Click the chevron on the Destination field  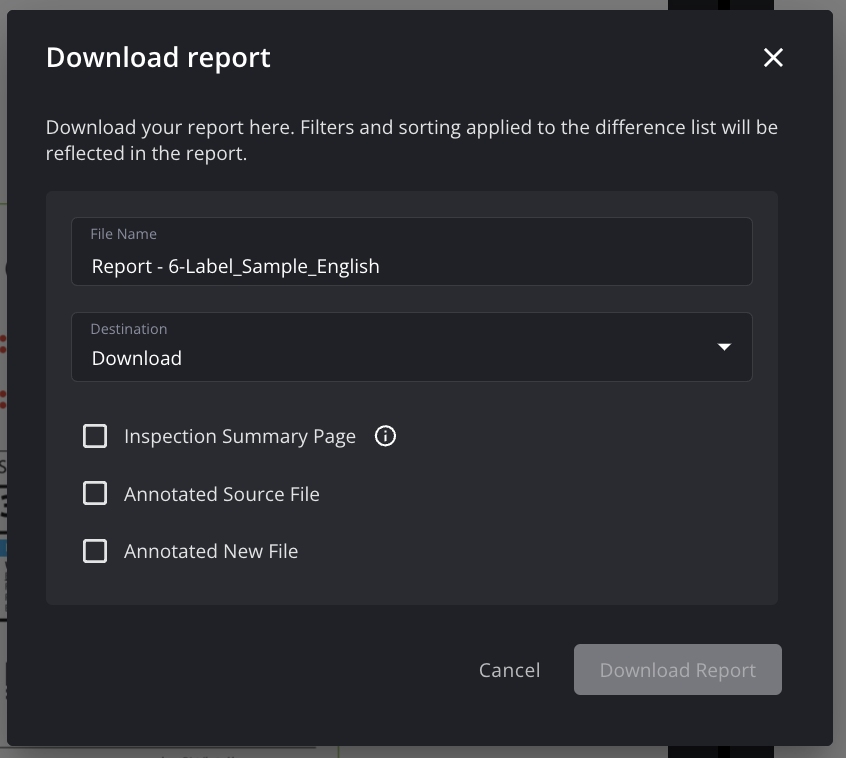pos(723,347)
